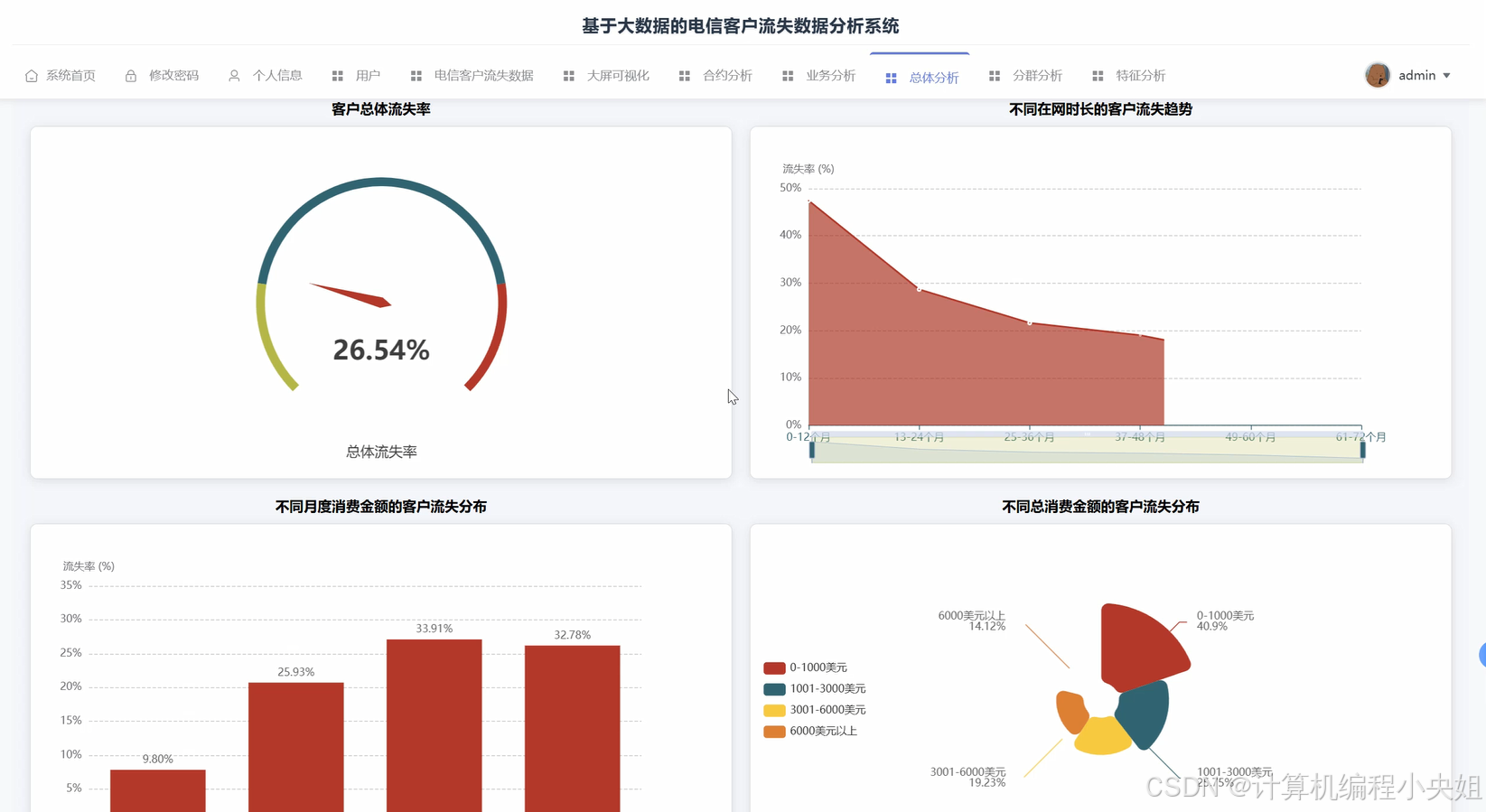Click the grid icon beside 特征分析
1486x812 pixels.
click(x=1098, y=76)
